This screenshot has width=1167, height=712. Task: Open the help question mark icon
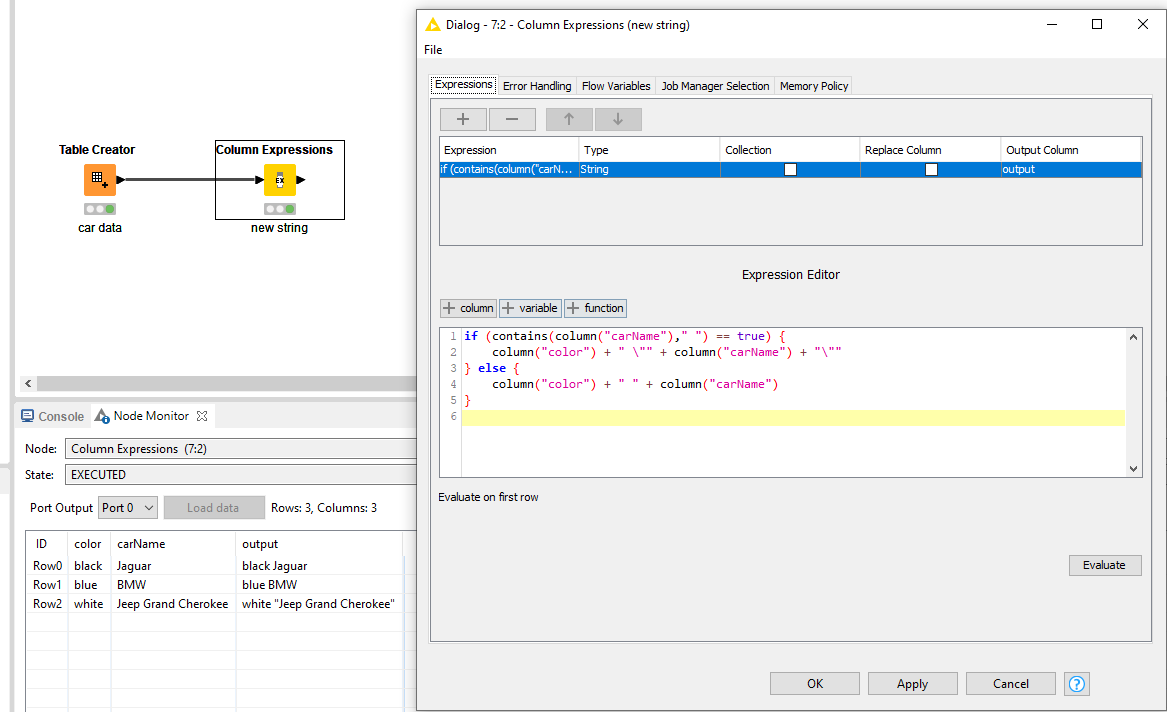click(x=1077, y=684)
